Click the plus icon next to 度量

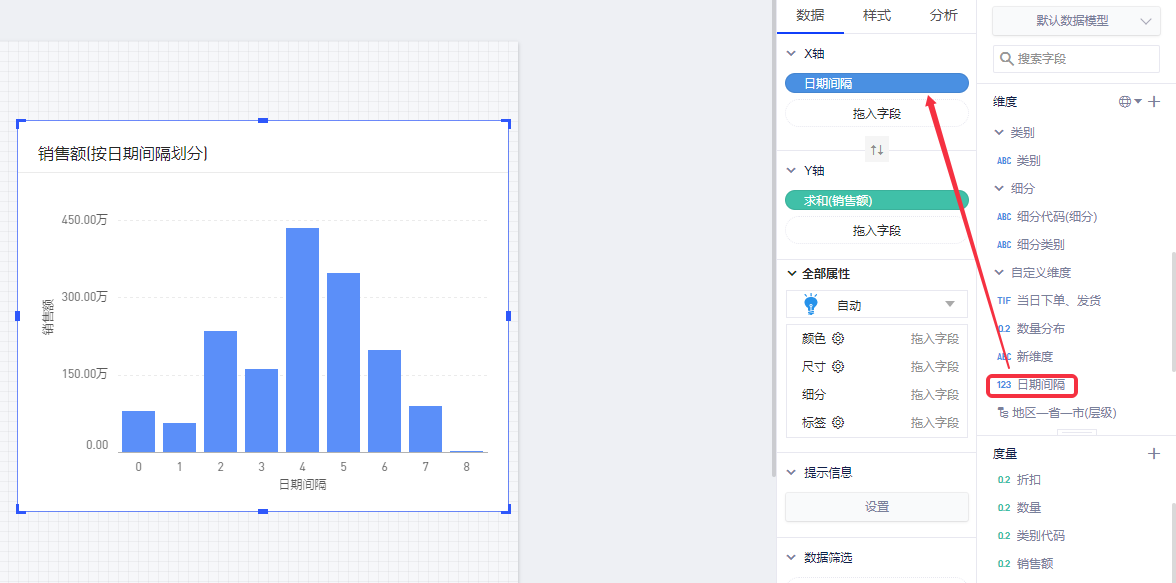[x=1154, y=454]
